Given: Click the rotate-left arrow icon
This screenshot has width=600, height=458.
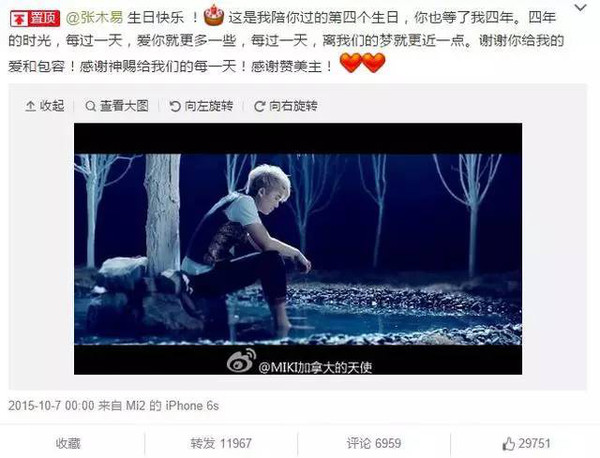Looking at the screenshot, I should pos(175,106).
